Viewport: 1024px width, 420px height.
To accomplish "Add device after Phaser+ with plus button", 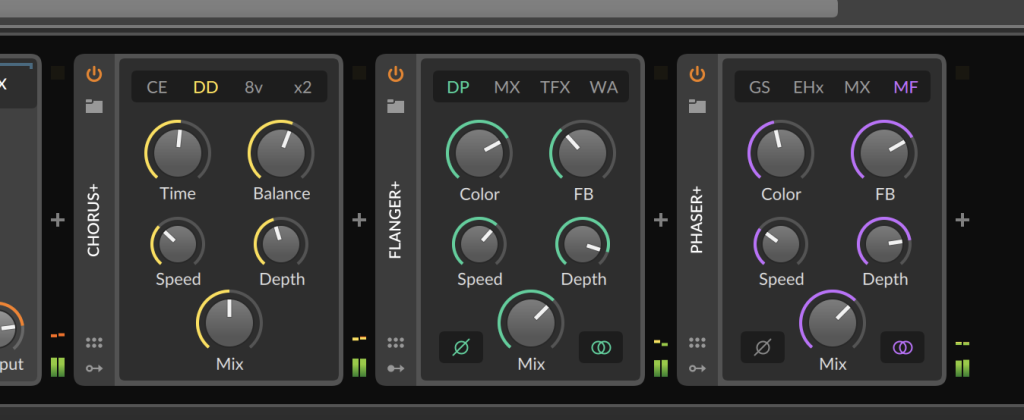I will click(x=962, y=220).
